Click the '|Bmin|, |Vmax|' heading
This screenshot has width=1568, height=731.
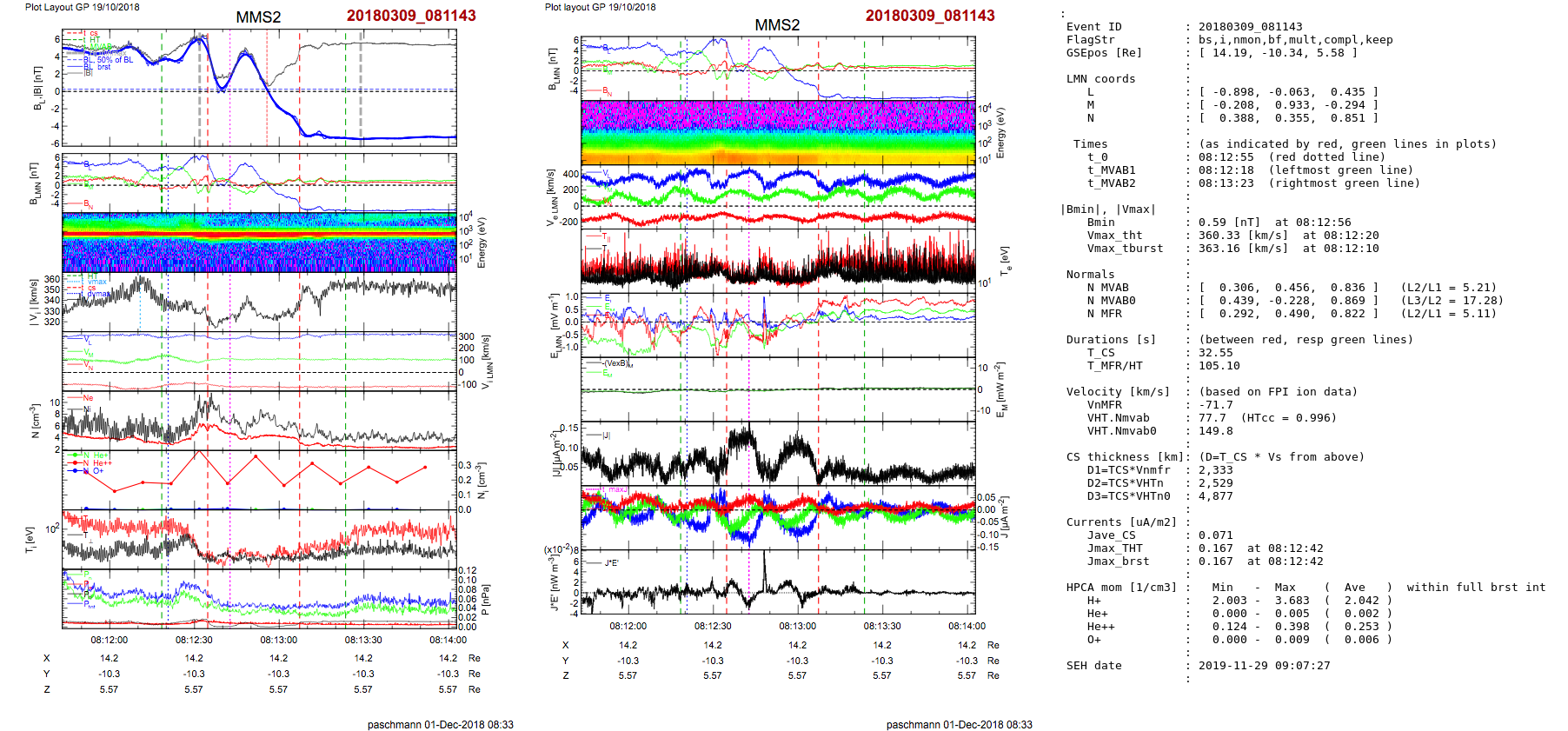[1107, 209]
